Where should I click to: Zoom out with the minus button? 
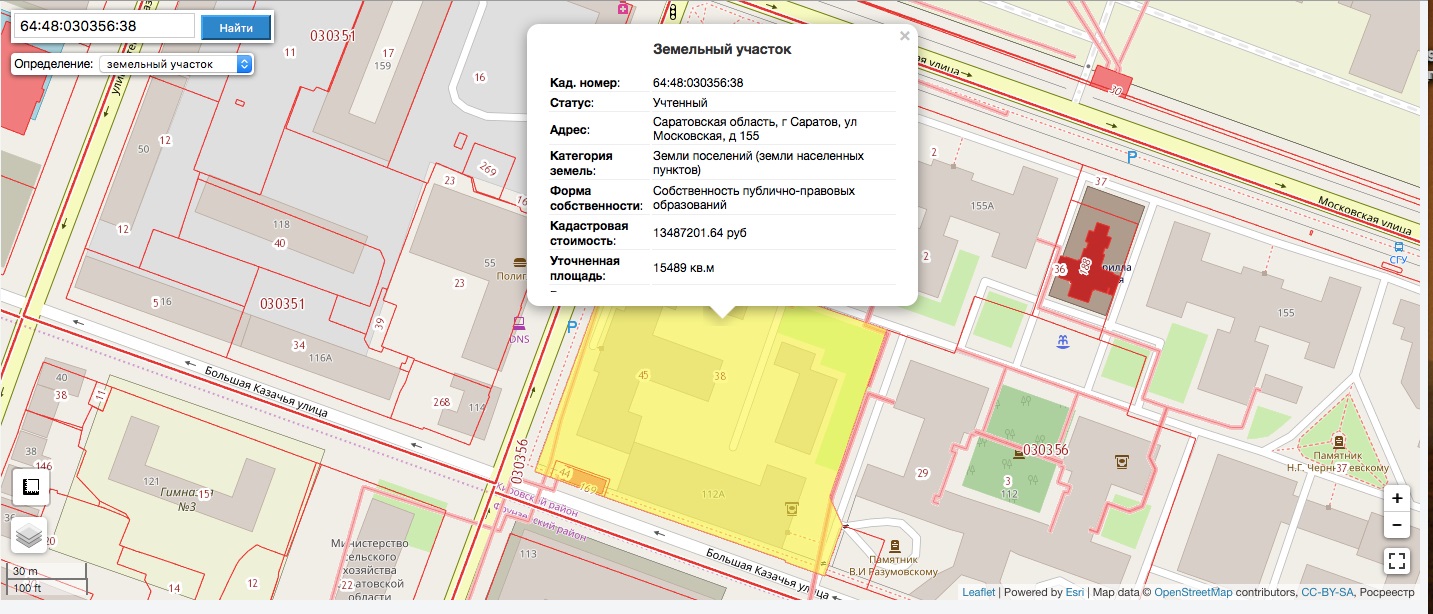pyautogui.click(x=1397, y=525)
